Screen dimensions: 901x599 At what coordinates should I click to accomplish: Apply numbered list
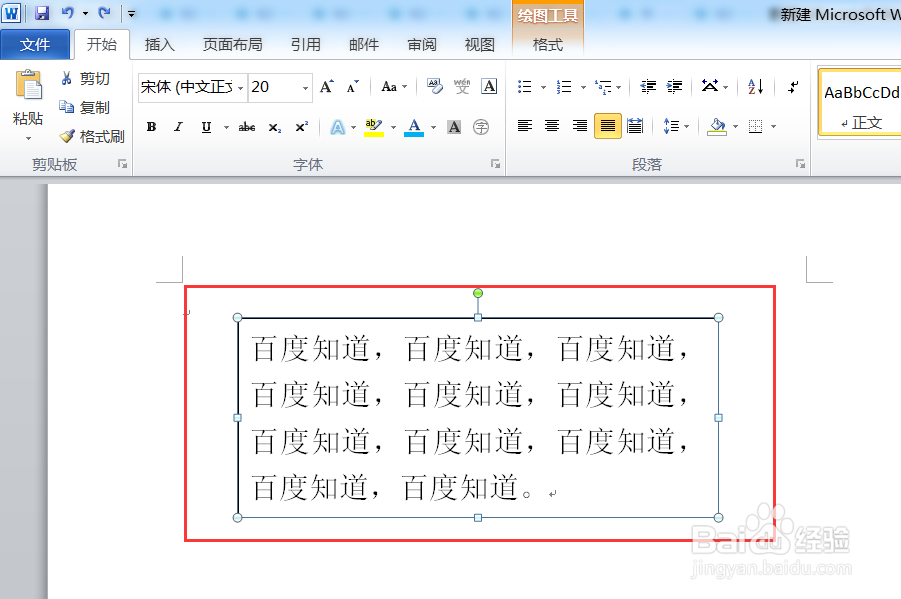[564, 87]
